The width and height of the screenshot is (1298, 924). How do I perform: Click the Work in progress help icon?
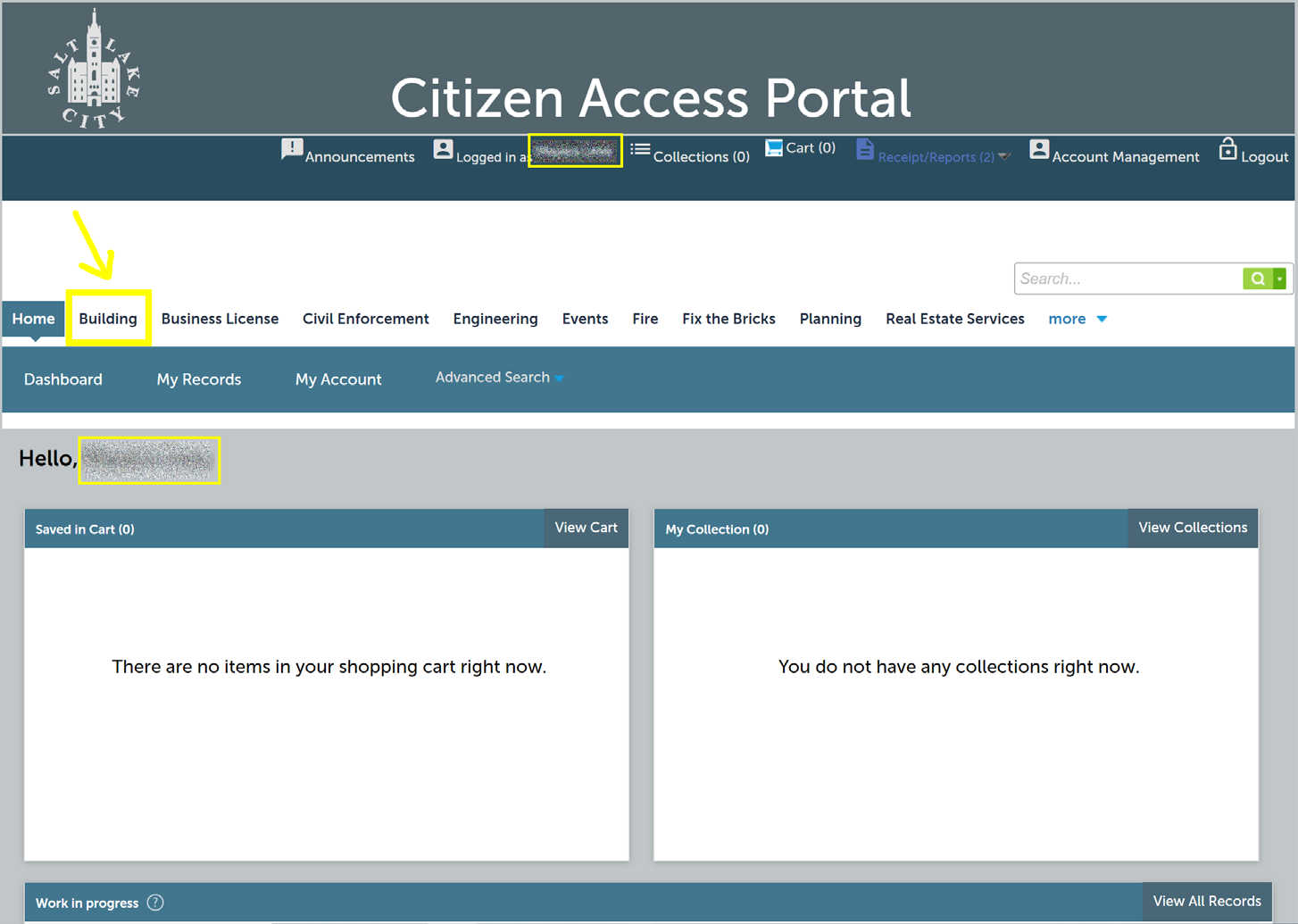(x=155, y=903)
